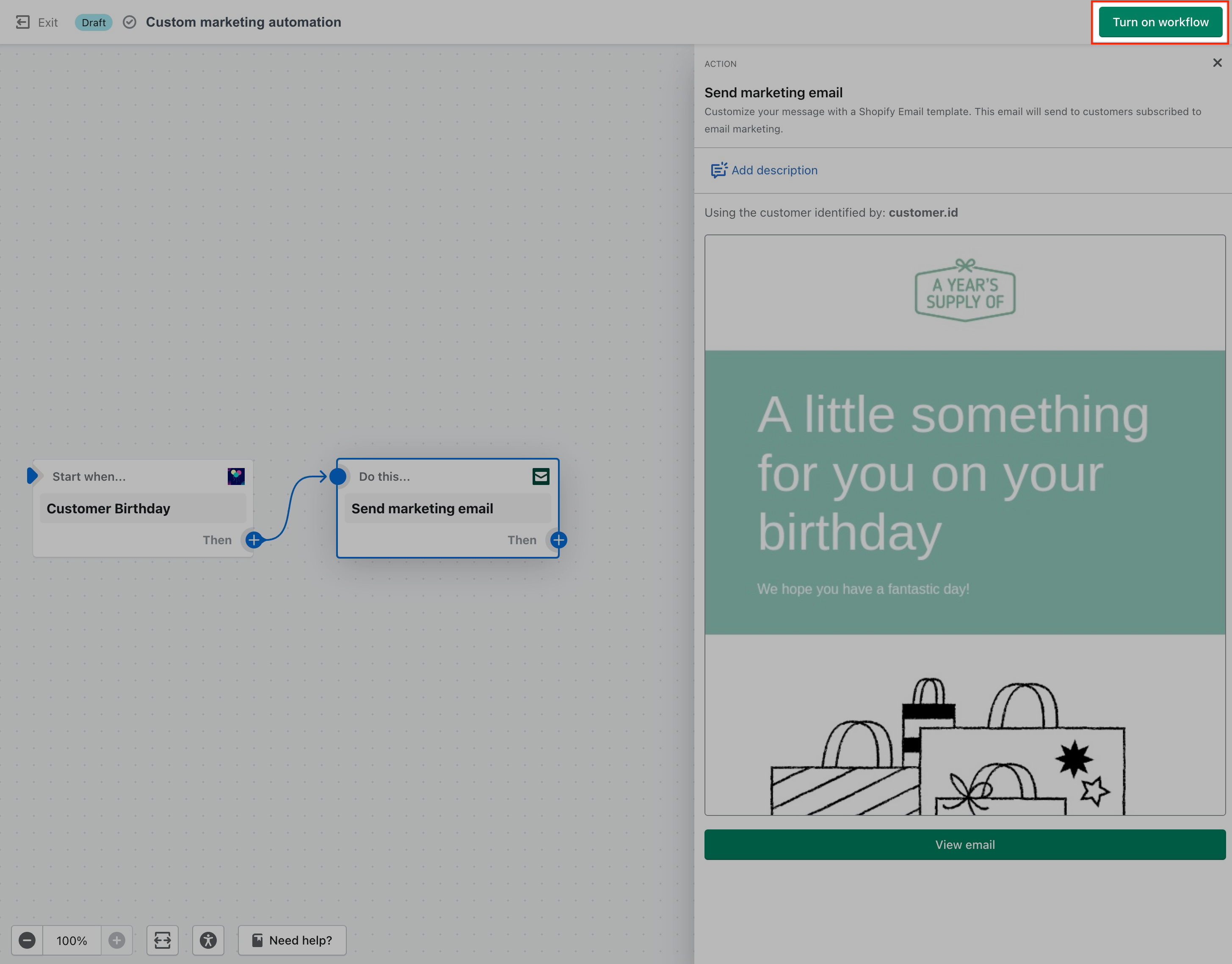
Task: Click the Exit icon in header
Action: (x=22, y=22)
